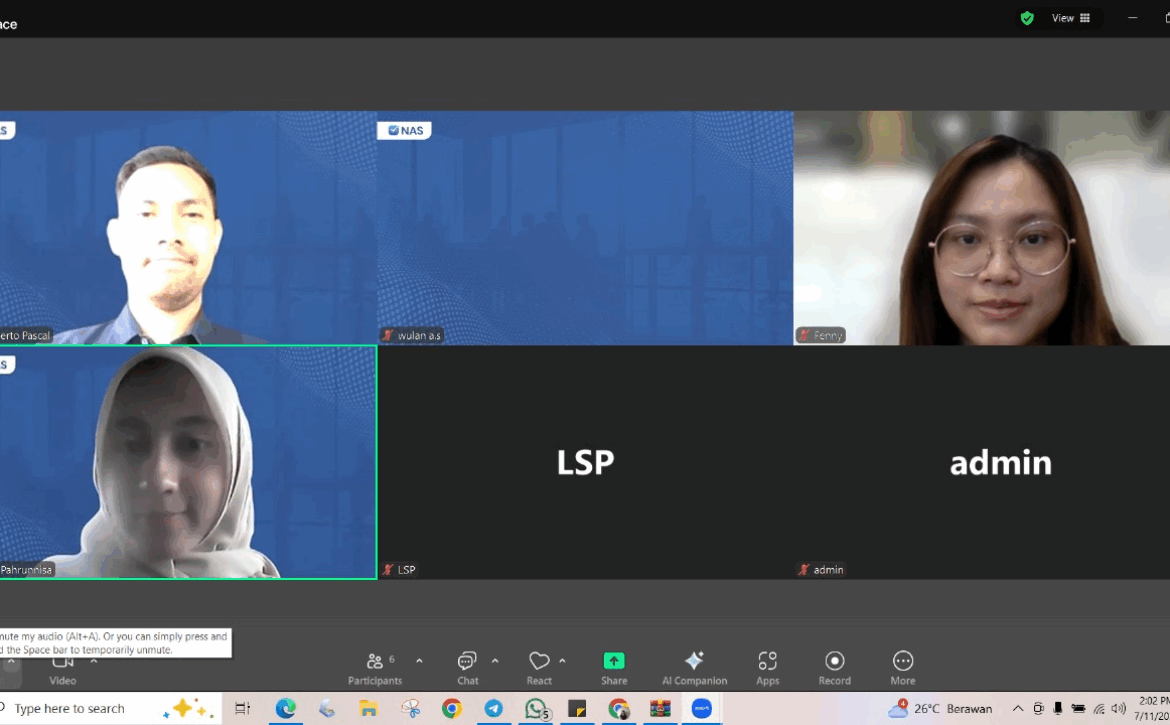This screenshot has width=1170, height=725.
Task: Click the green encryption shield icon
Action: click(x=1027, y=18)
